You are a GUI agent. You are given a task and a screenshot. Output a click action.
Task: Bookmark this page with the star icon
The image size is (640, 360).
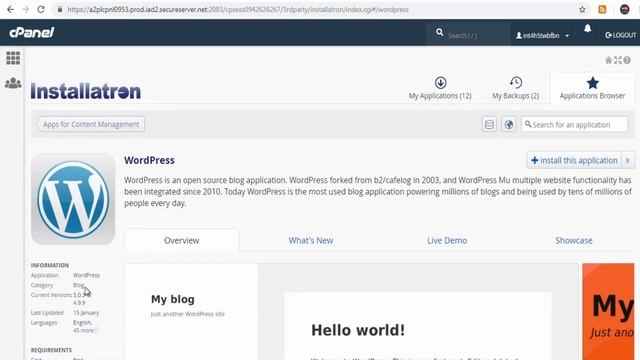click(582, 9)
